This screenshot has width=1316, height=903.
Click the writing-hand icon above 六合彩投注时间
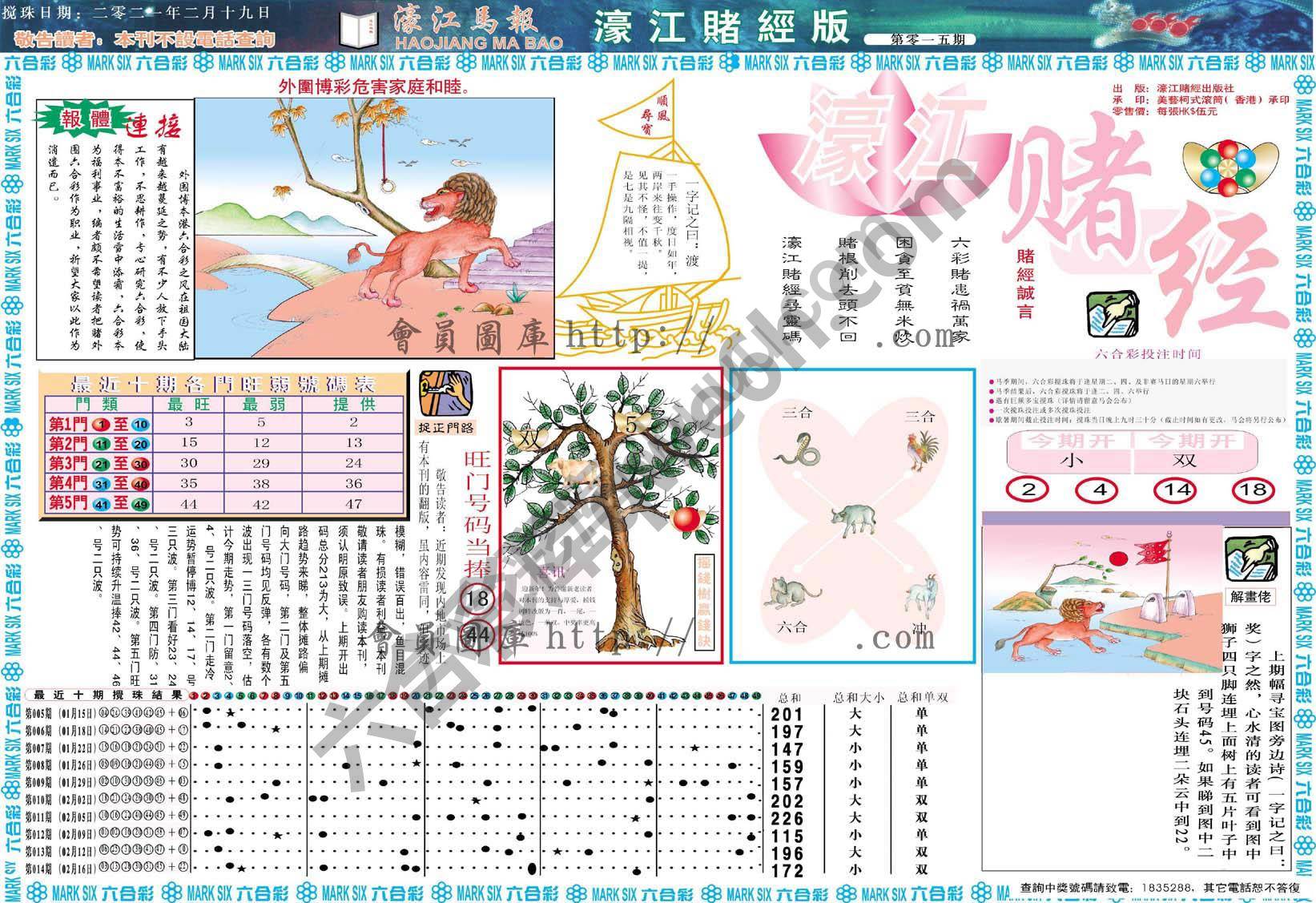(1112, 315)
